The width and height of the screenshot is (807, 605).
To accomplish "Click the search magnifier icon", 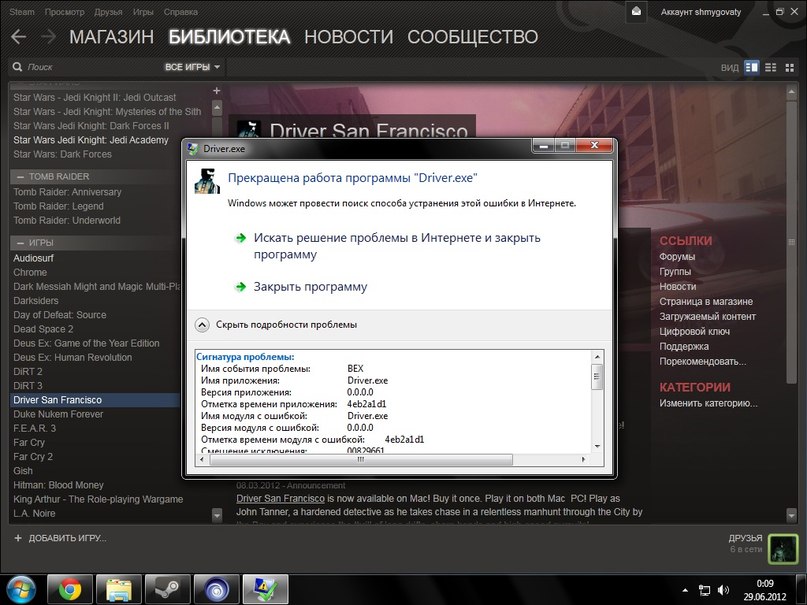I will (x=17, y=67).
